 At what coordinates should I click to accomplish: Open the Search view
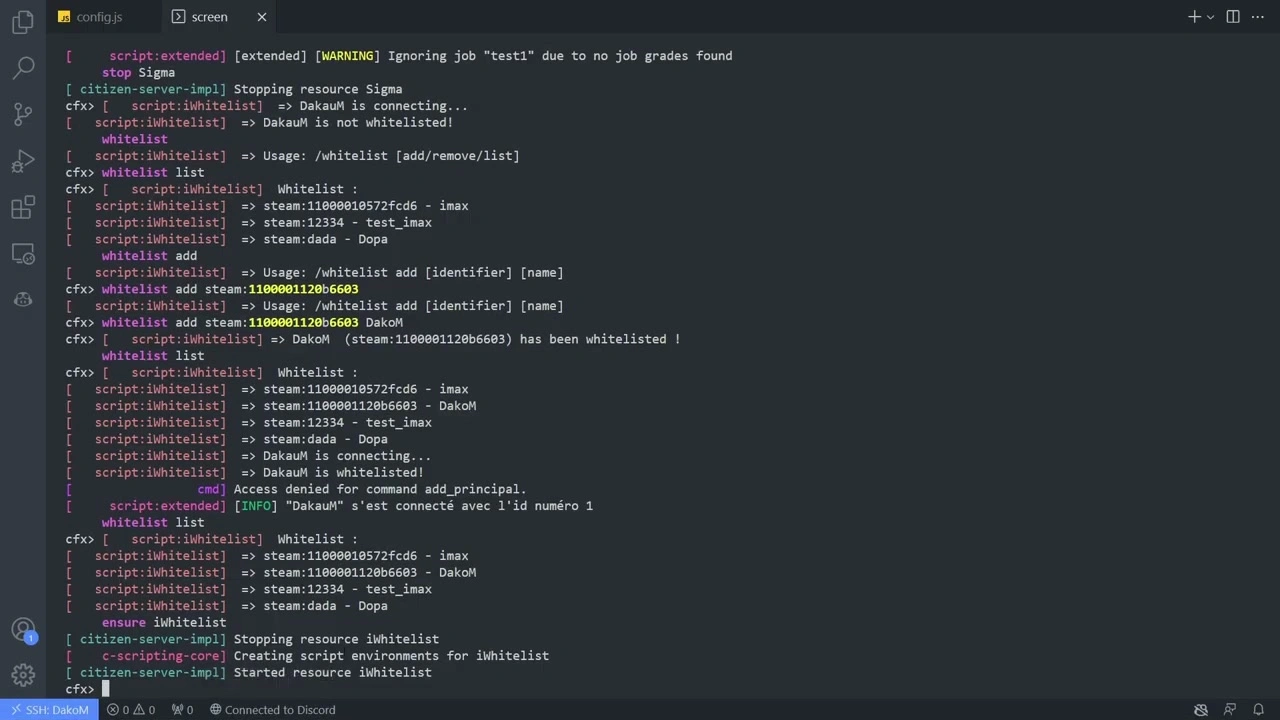pyautogui.click(x=22, y=67)
